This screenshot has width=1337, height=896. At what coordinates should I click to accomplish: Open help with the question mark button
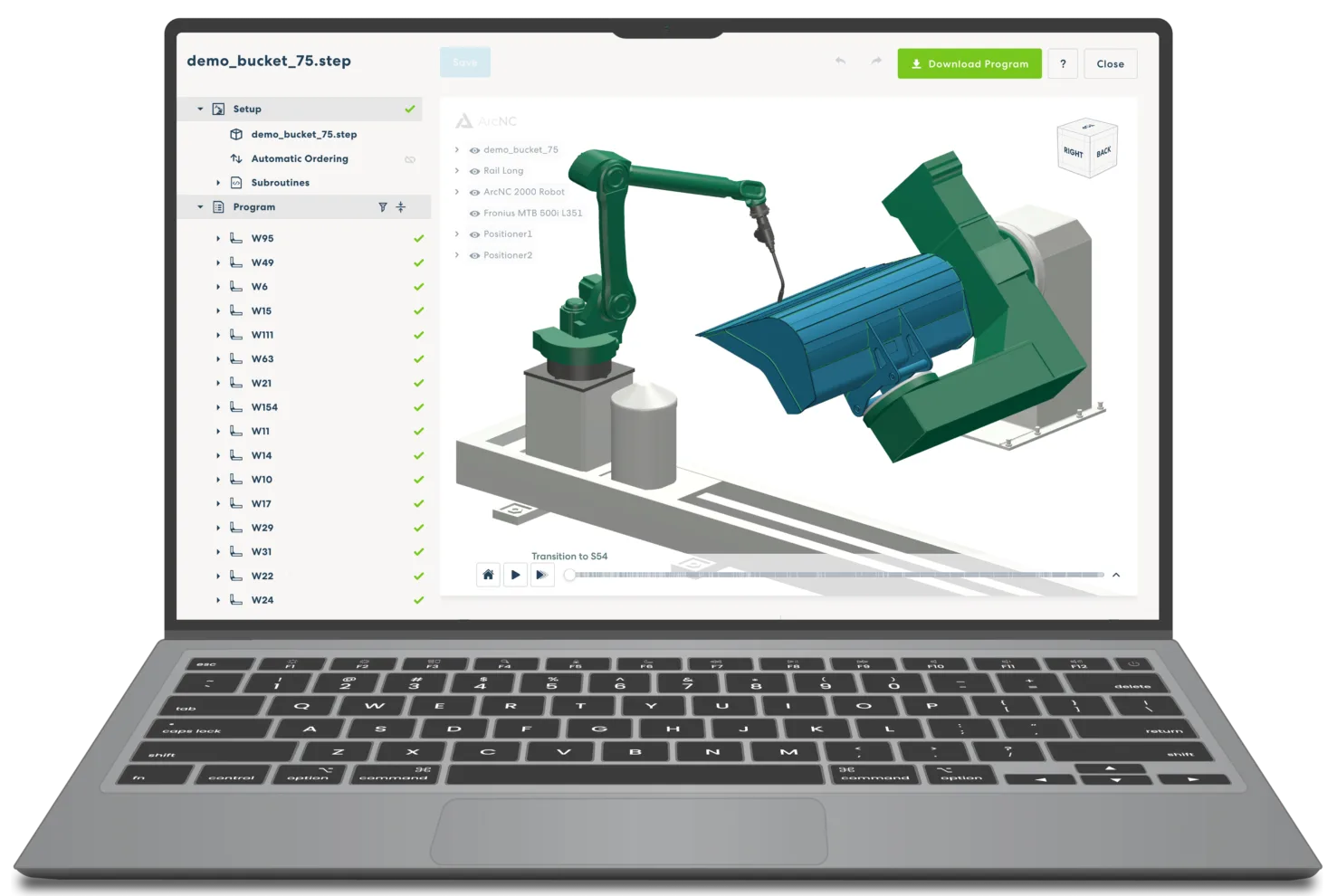[x=1063, y=63]
